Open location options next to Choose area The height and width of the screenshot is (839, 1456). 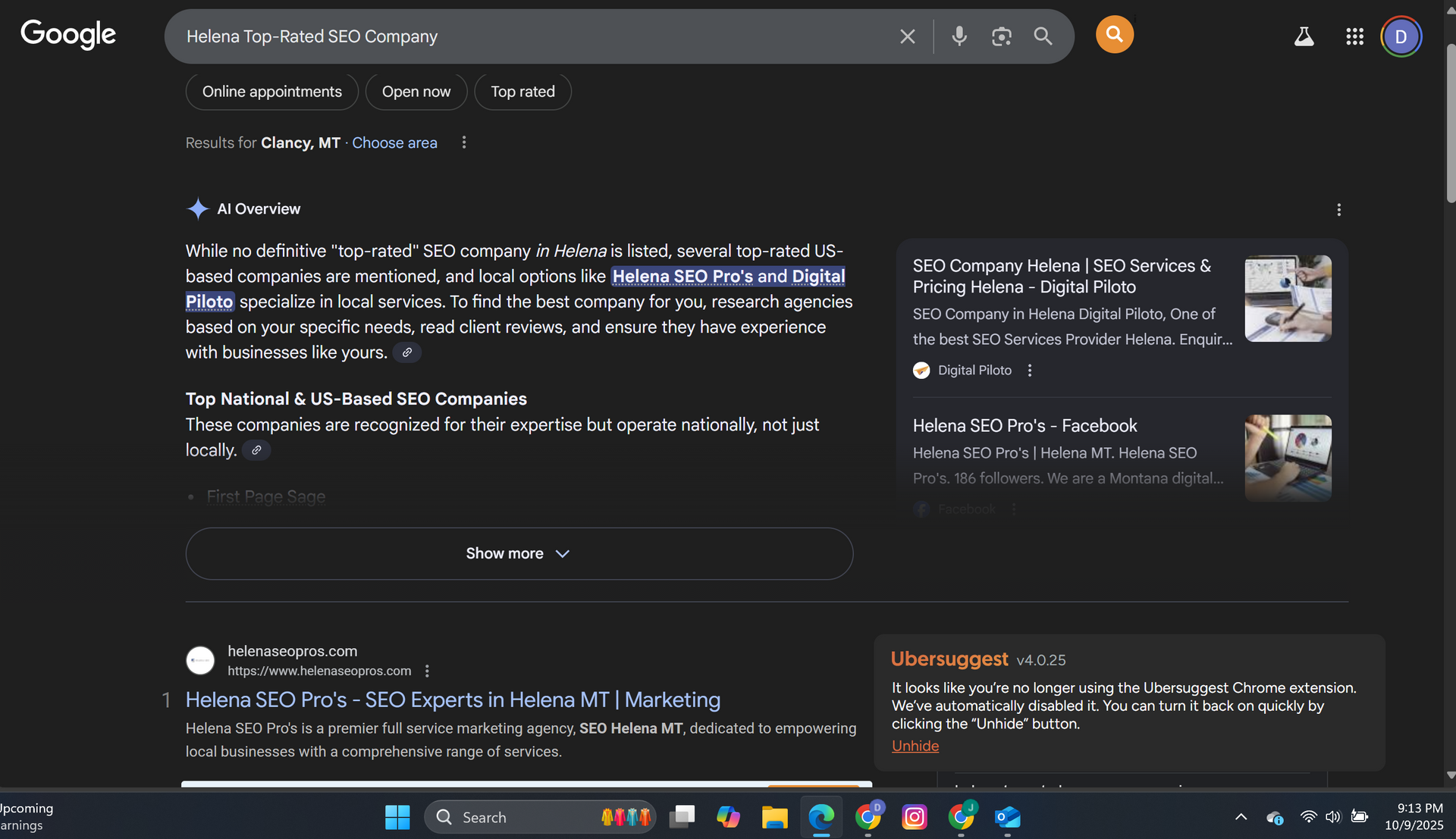464,142
